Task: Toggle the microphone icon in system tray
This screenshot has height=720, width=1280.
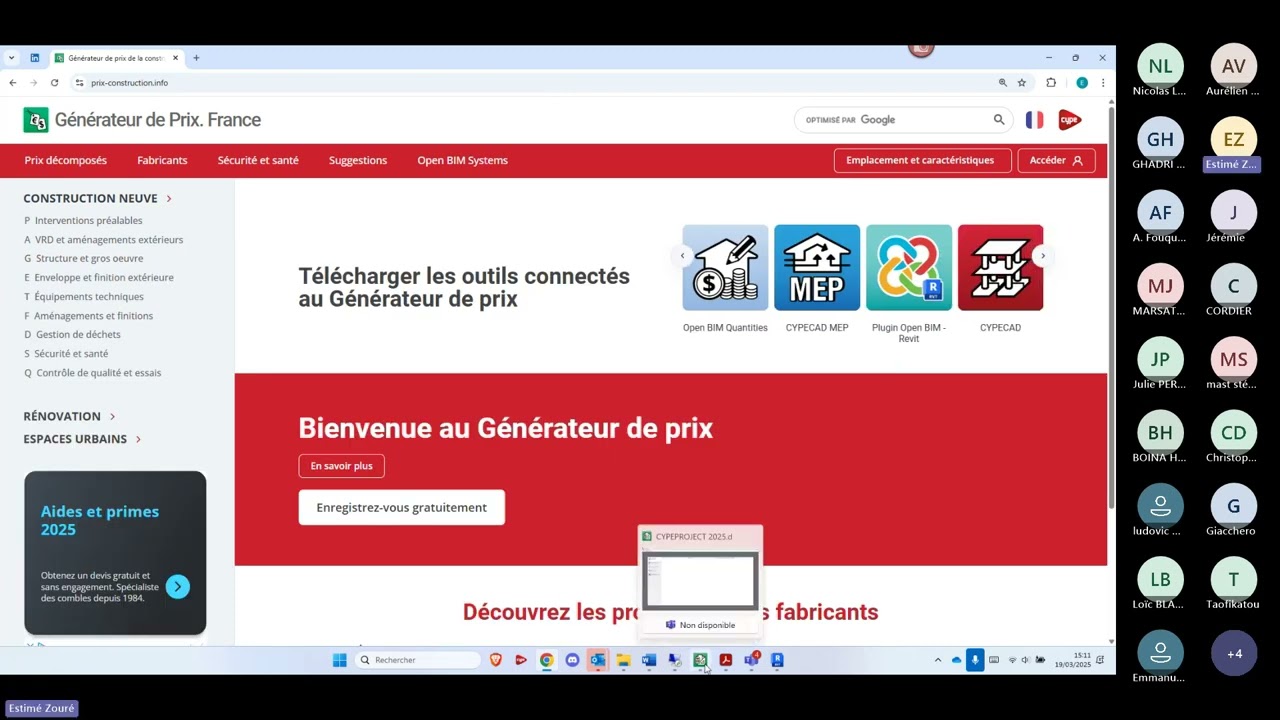Action: [975, 660]
